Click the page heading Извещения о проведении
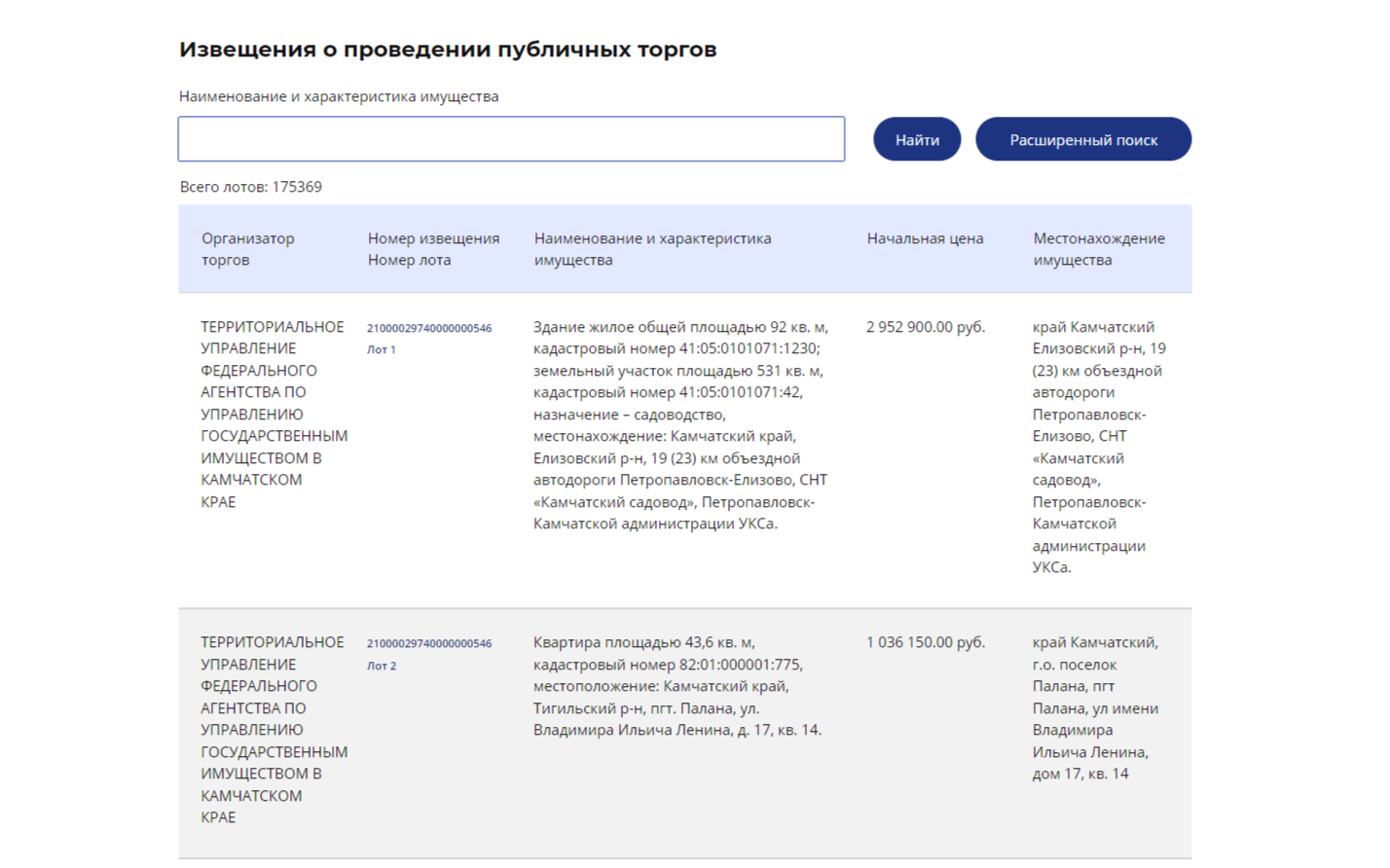This screenshot has height=868, width=1390. point(447,50)
